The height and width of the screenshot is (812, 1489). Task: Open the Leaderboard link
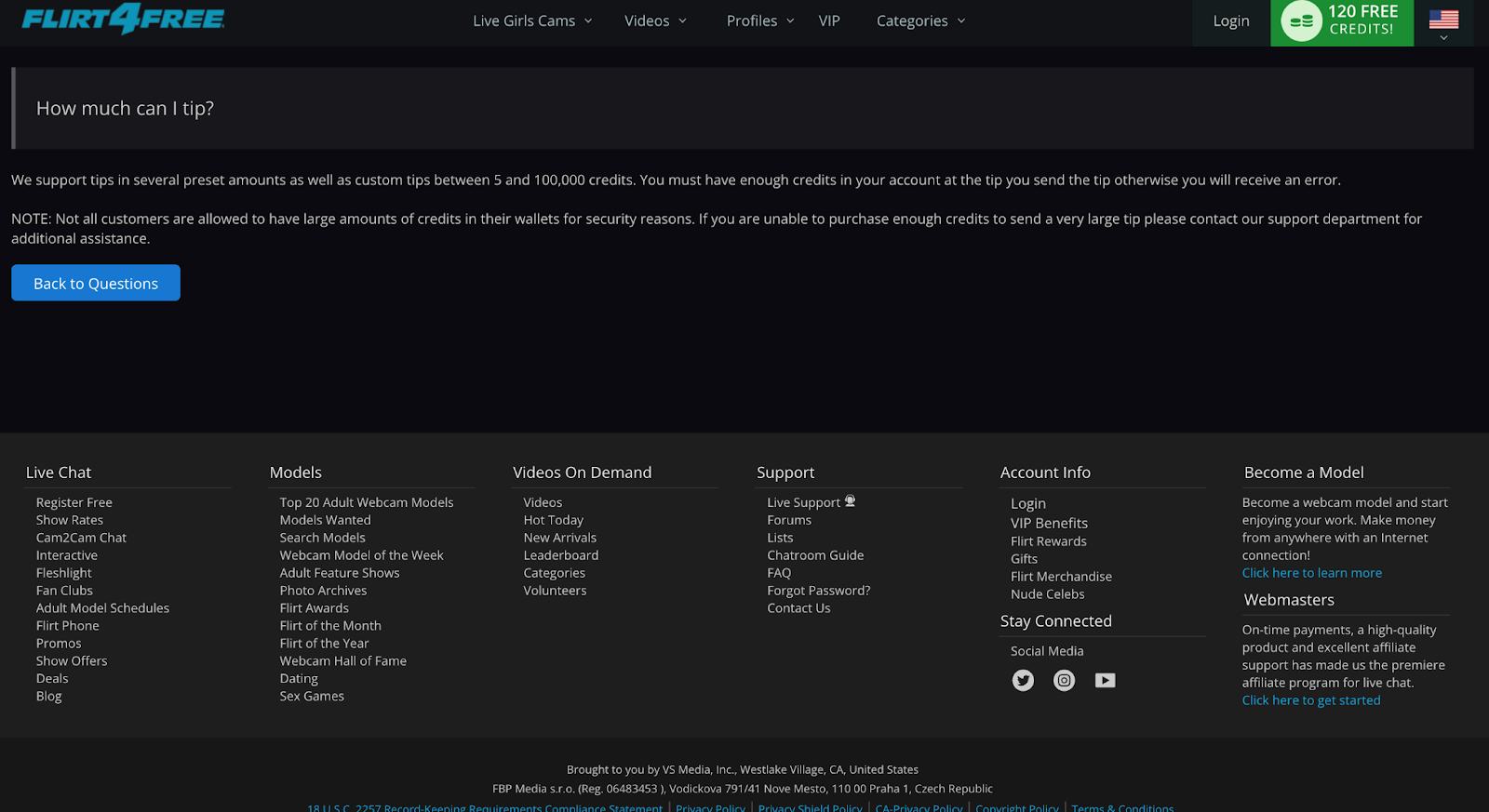coord(561,555)
